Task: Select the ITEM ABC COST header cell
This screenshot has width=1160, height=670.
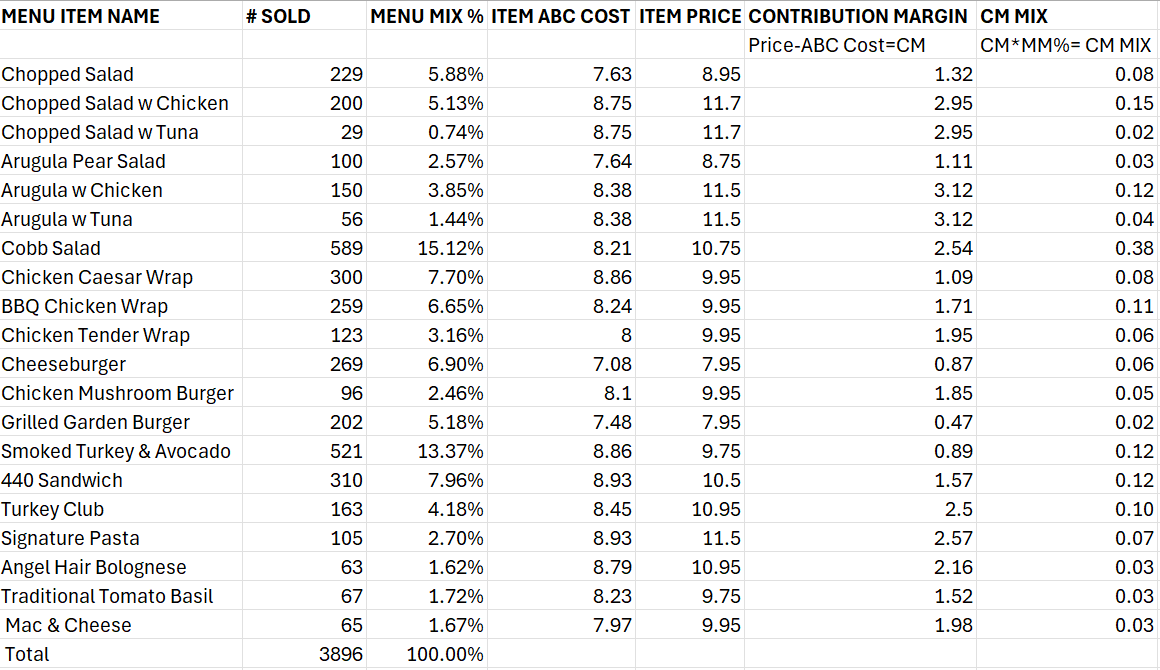Action: [561, 16]
